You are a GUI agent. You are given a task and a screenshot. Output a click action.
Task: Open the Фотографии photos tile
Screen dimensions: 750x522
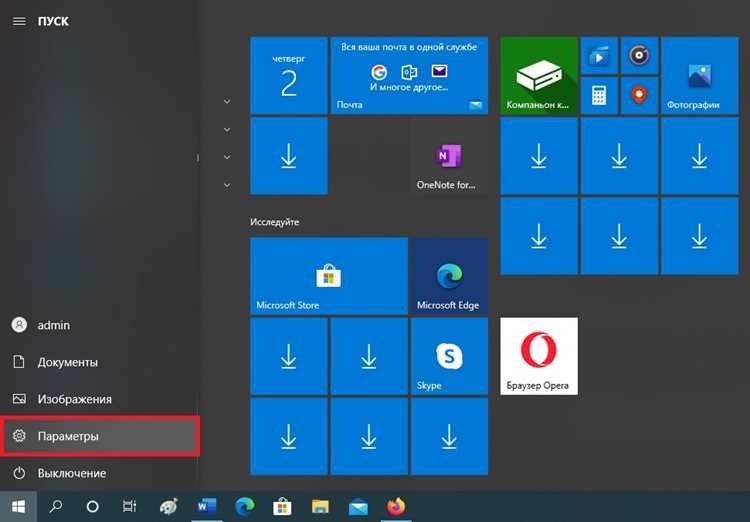tap(700, 76)
